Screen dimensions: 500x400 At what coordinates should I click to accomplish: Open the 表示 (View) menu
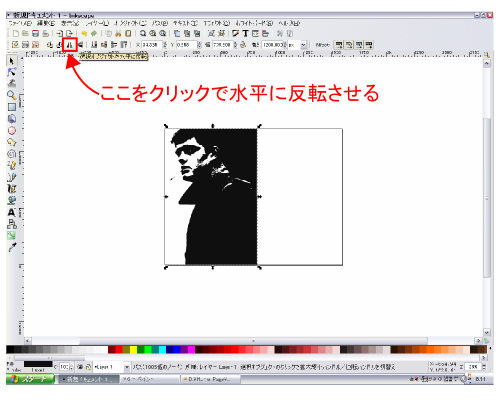pyautogui.click(x=70, y=23)
